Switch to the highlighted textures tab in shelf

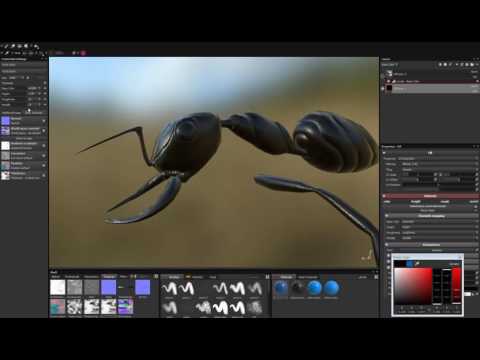(109, 277)
